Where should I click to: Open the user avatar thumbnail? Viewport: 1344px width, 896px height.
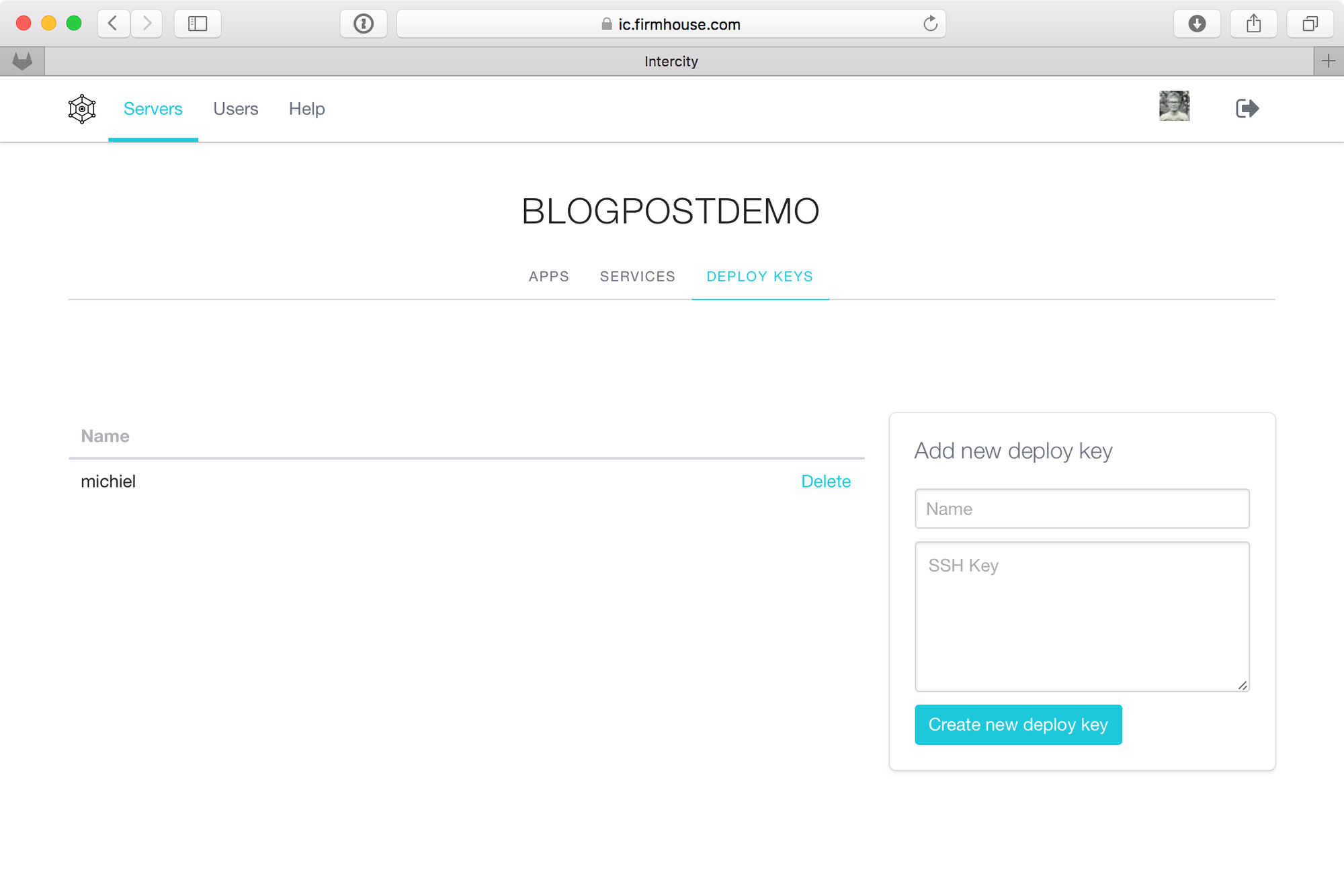(x=1174, y=106)
